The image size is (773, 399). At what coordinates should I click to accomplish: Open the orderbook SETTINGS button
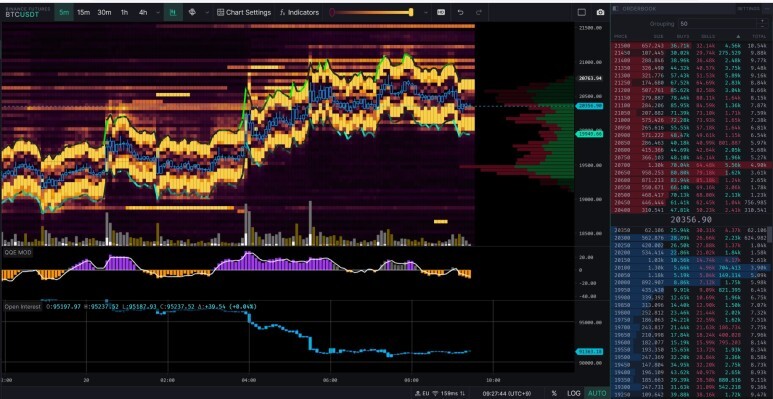pos(748,8)
